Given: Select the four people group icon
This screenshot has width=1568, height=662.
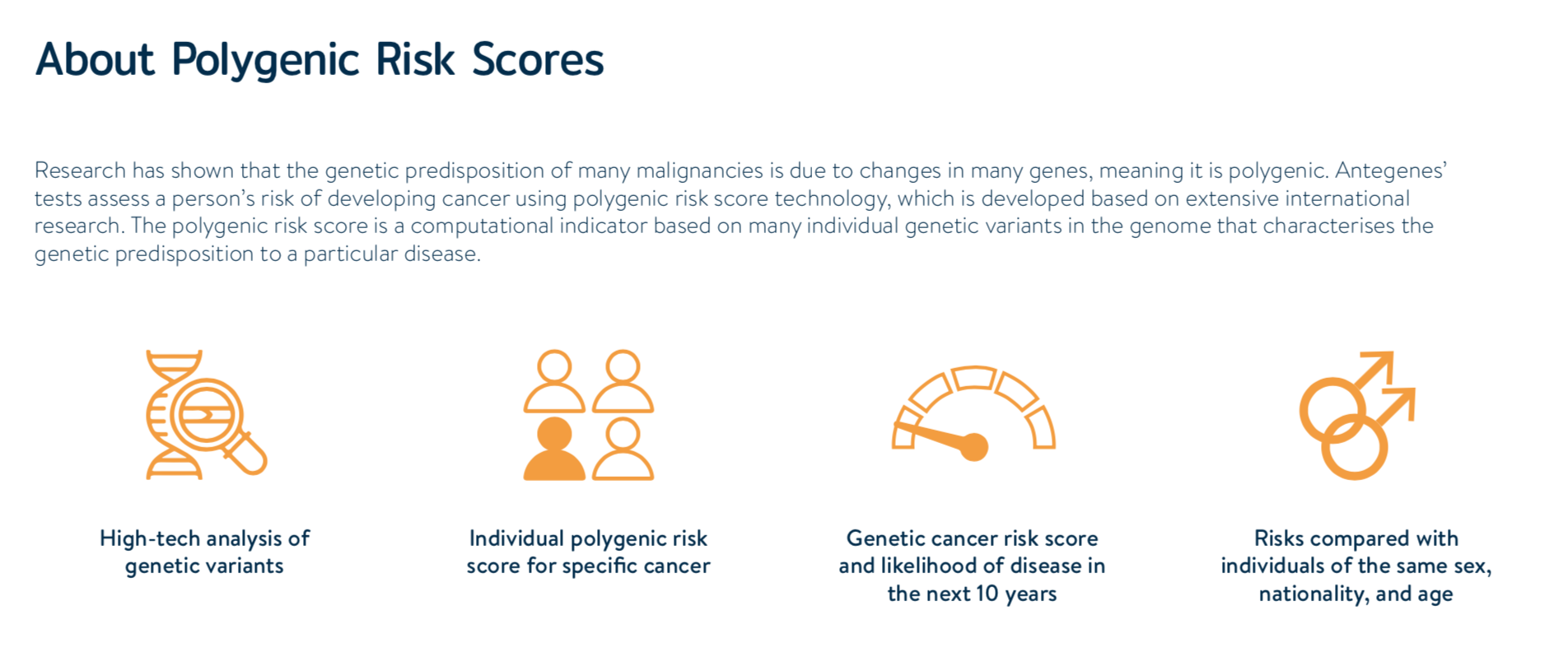Looking at the screenshot, I should tap(588, 414).
